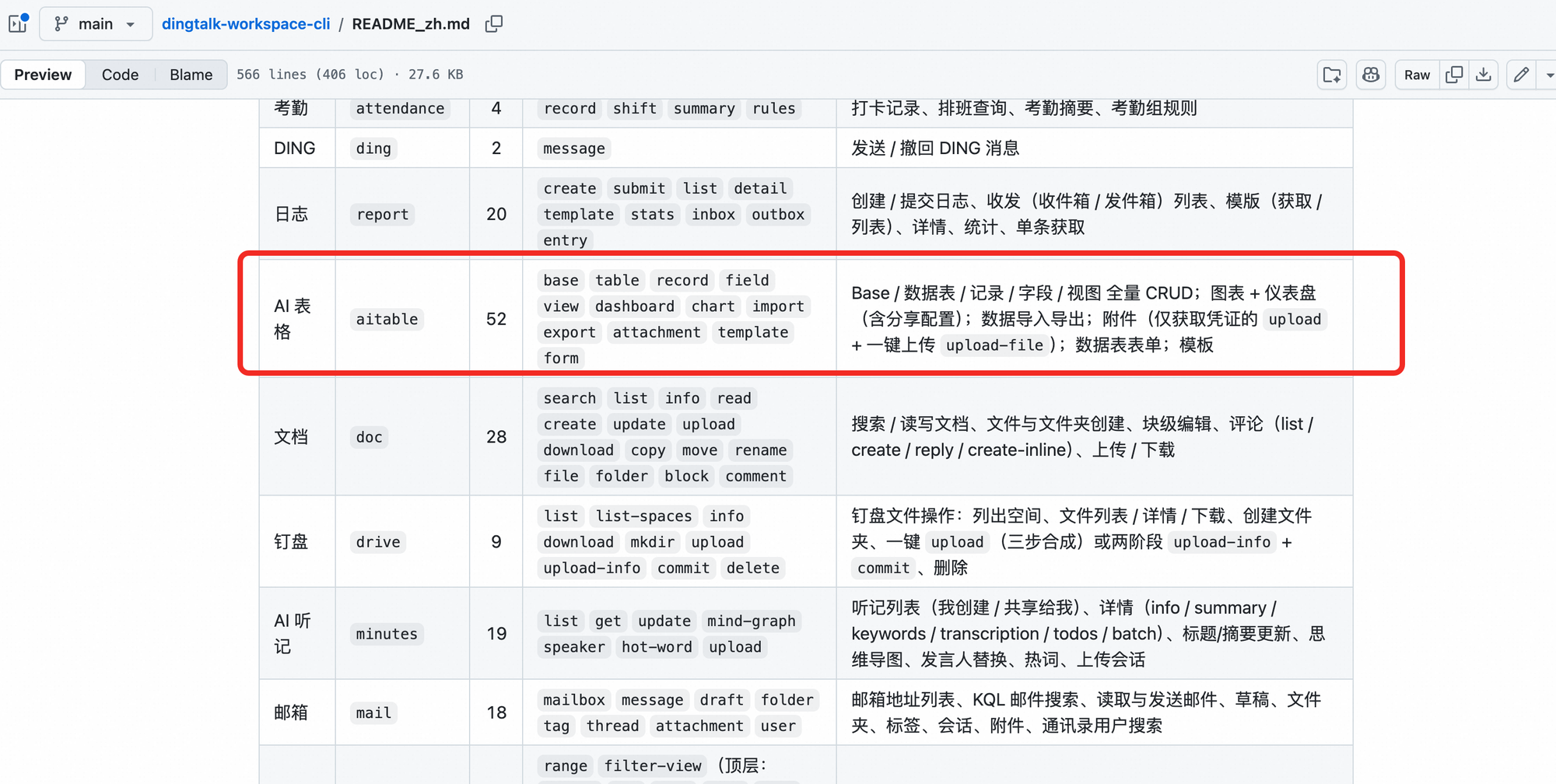Open the main branch dropdown
Screen dimensions: 1556x784
tap(95, 24)
